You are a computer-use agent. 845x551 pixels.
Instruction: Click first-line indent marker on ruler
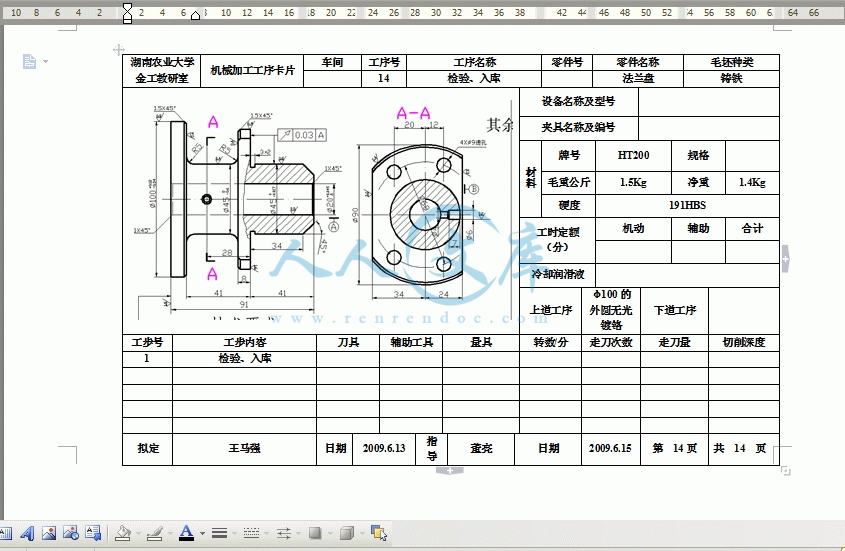[127, 7]
